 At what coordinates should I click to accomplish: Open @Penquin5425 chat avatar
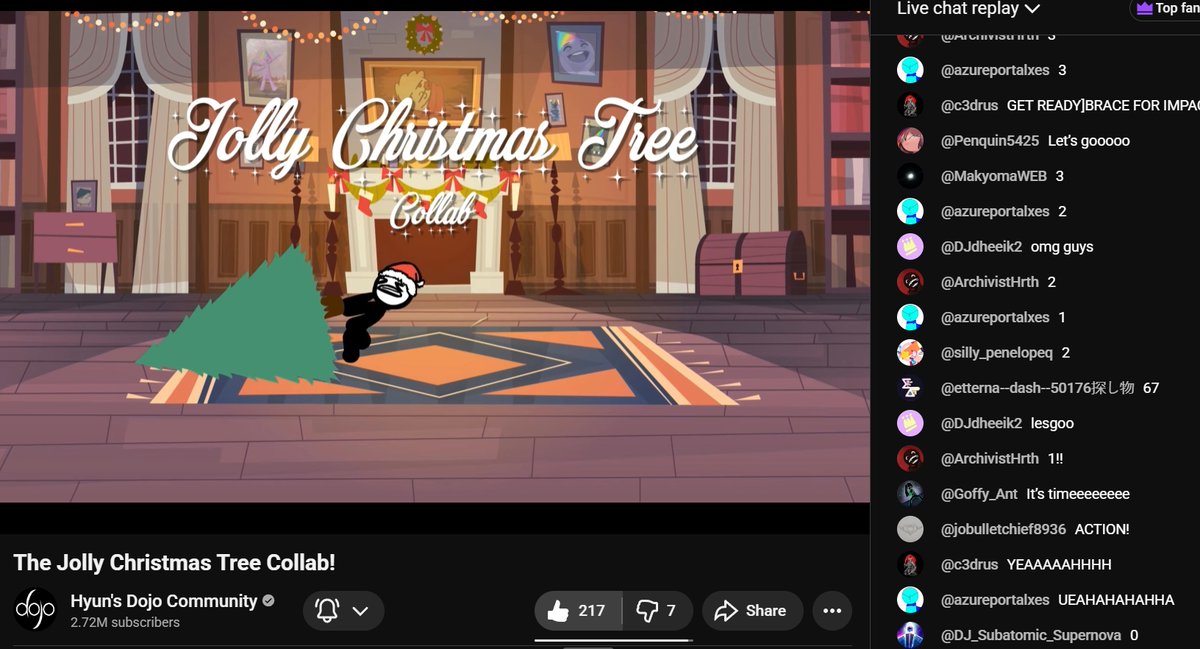(910, 141)
